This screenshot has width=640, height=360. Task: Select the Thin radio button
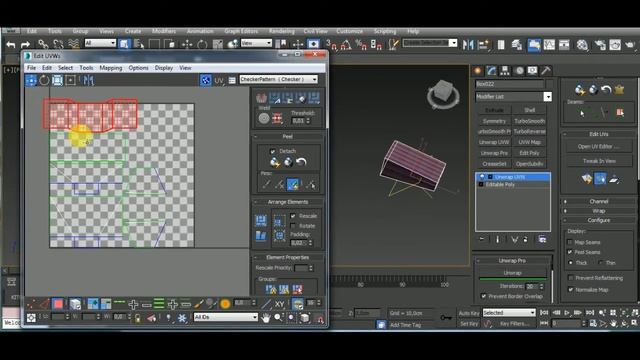pyautogui.click(x=600, y=263)
